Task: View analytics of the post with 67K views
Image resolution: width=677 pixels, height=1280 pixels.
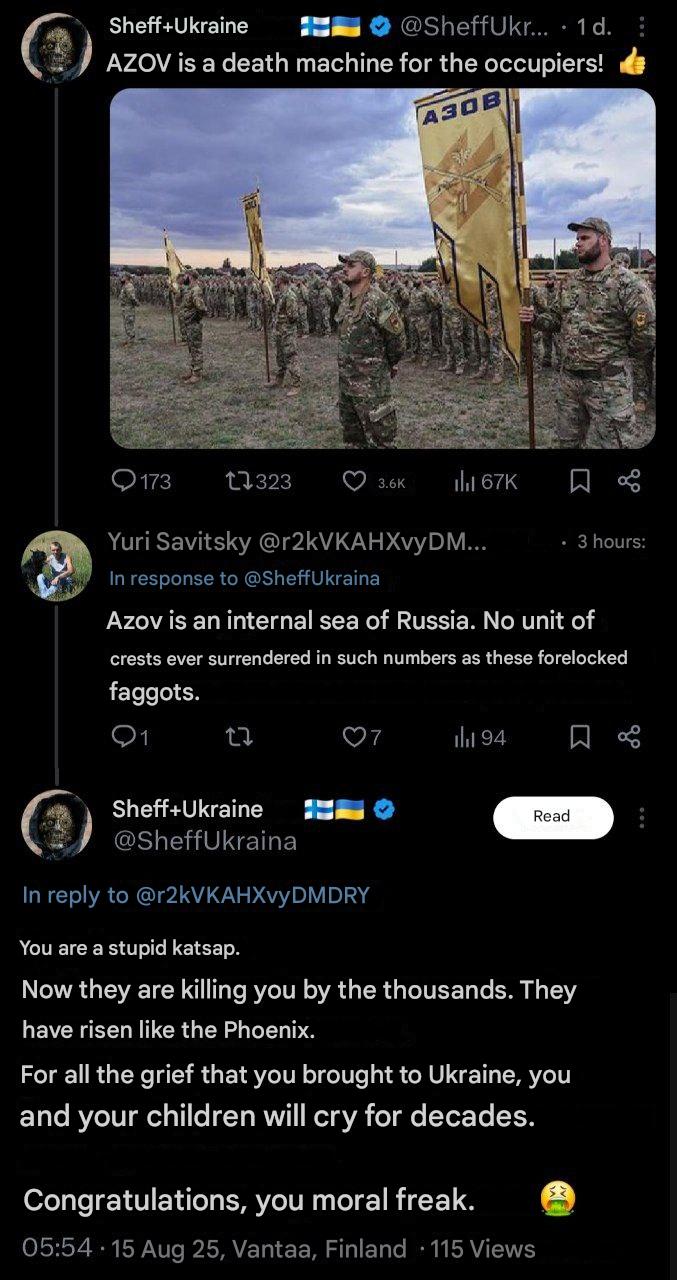Action: tap(486, 482)
